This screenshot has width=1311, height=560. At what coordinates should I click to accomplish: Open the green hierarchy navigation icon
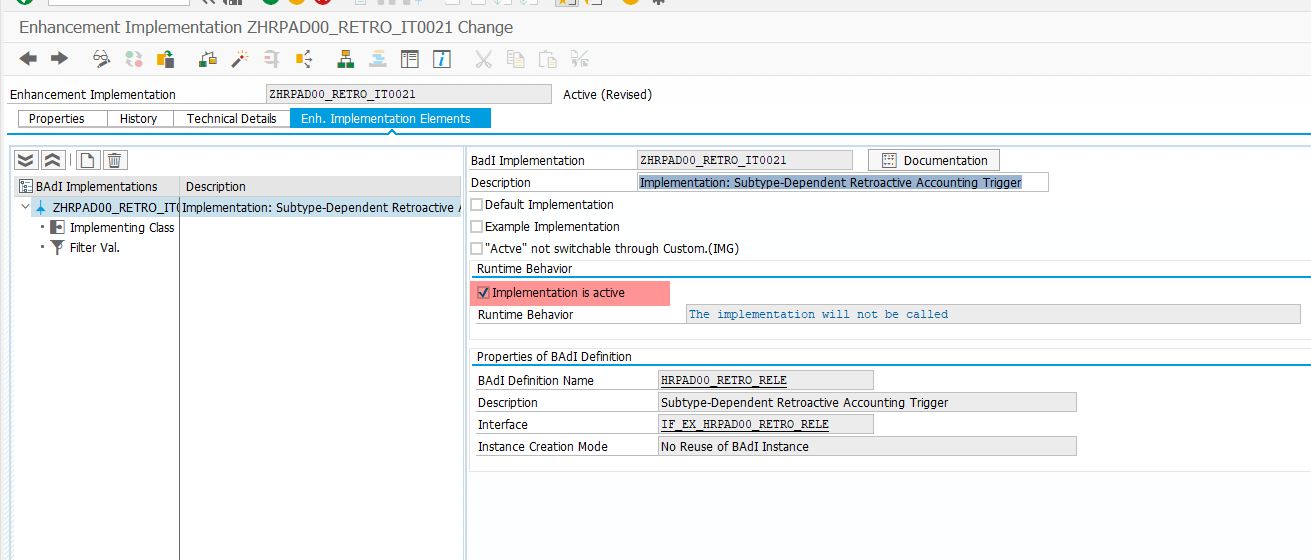point(346,59)
